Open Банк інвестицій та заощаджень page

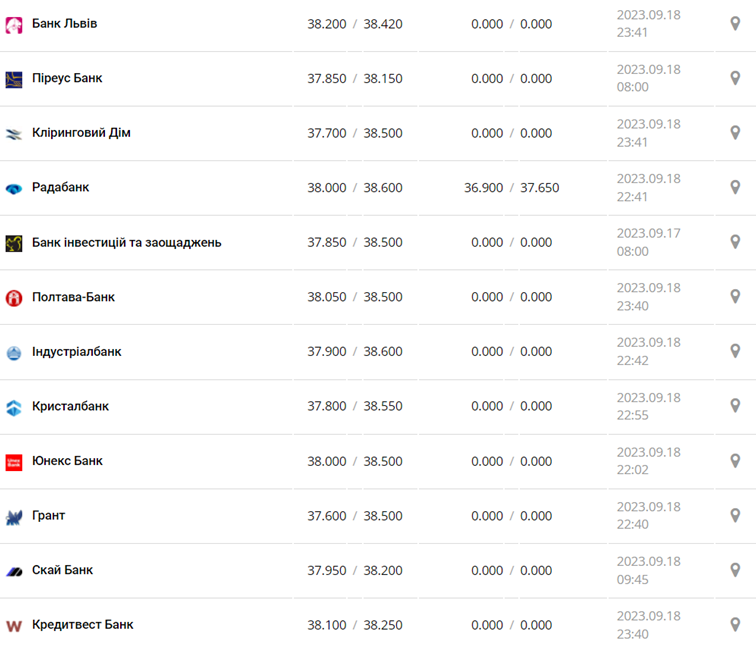click(126, 242)
